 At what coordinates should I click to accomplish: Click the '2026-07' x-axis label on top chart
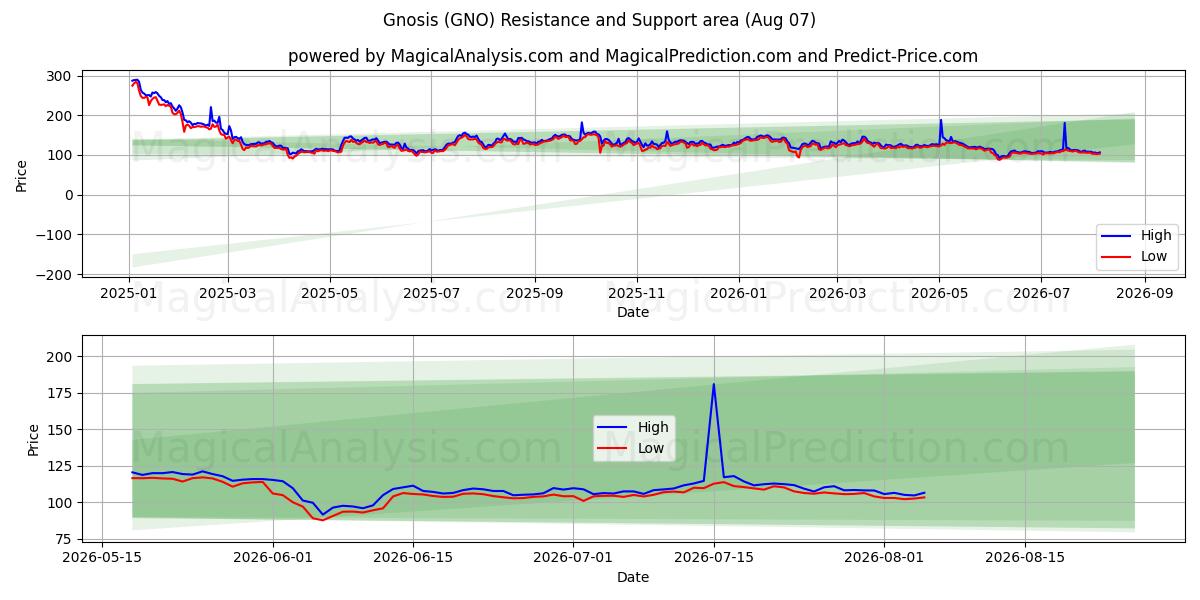click(x=1041, y=294)
